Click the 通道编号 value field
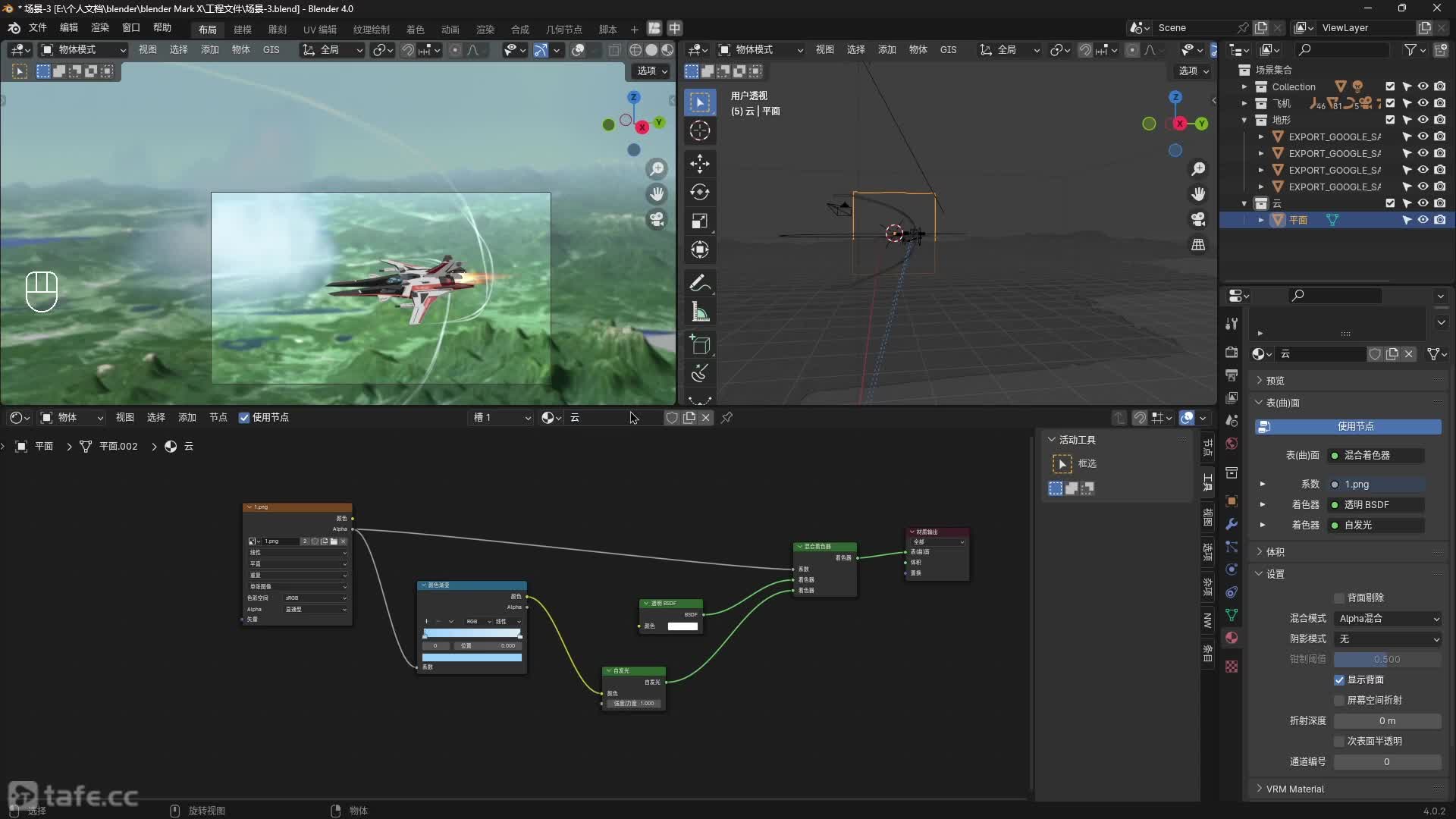The image size is (1456, 819). pyautogui.click(x=1388, y=761)
